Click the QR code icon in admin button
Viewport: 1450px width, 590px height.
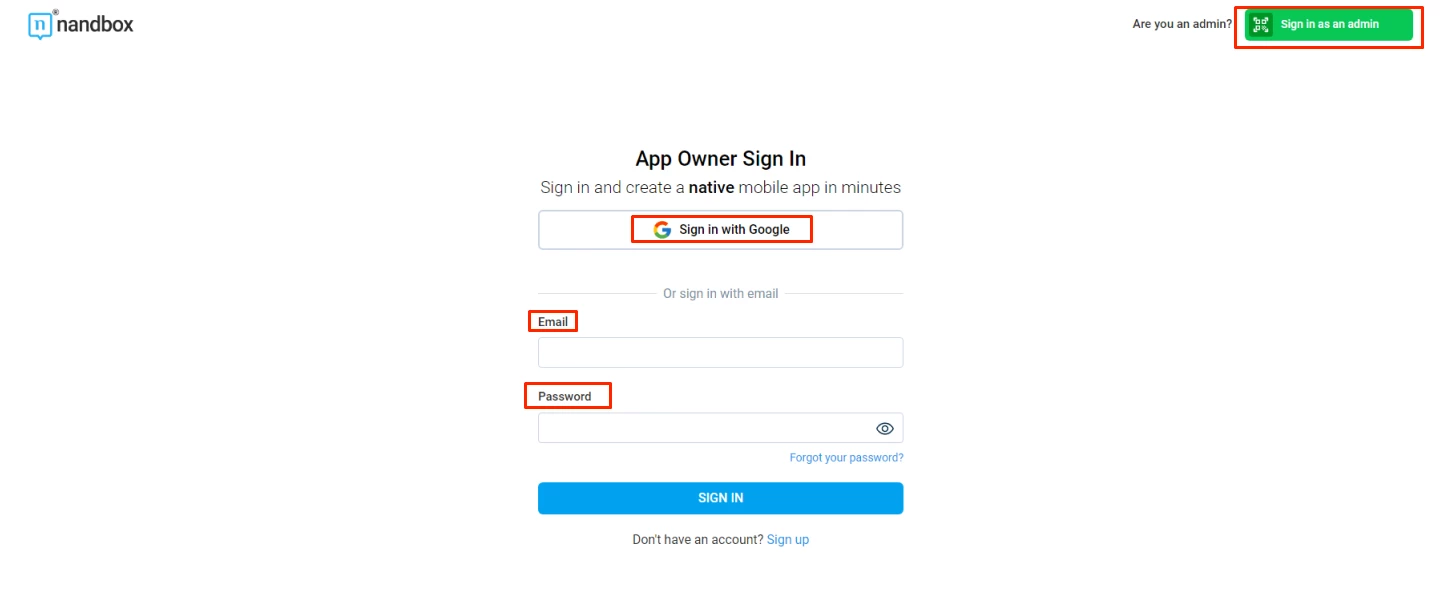click(x=1260, y=25)
